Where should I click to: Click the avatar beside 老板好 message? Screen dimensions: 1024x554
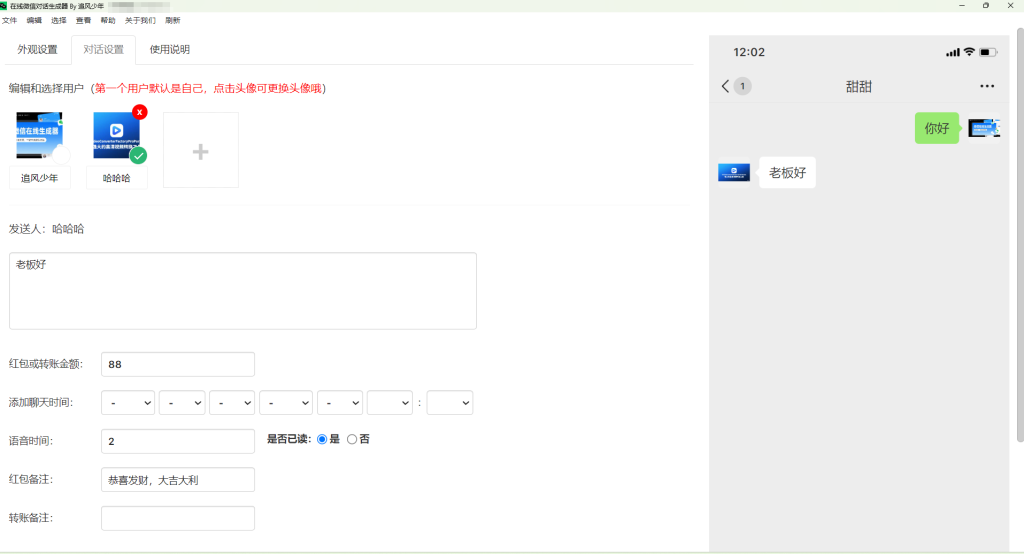click(734, 172)
